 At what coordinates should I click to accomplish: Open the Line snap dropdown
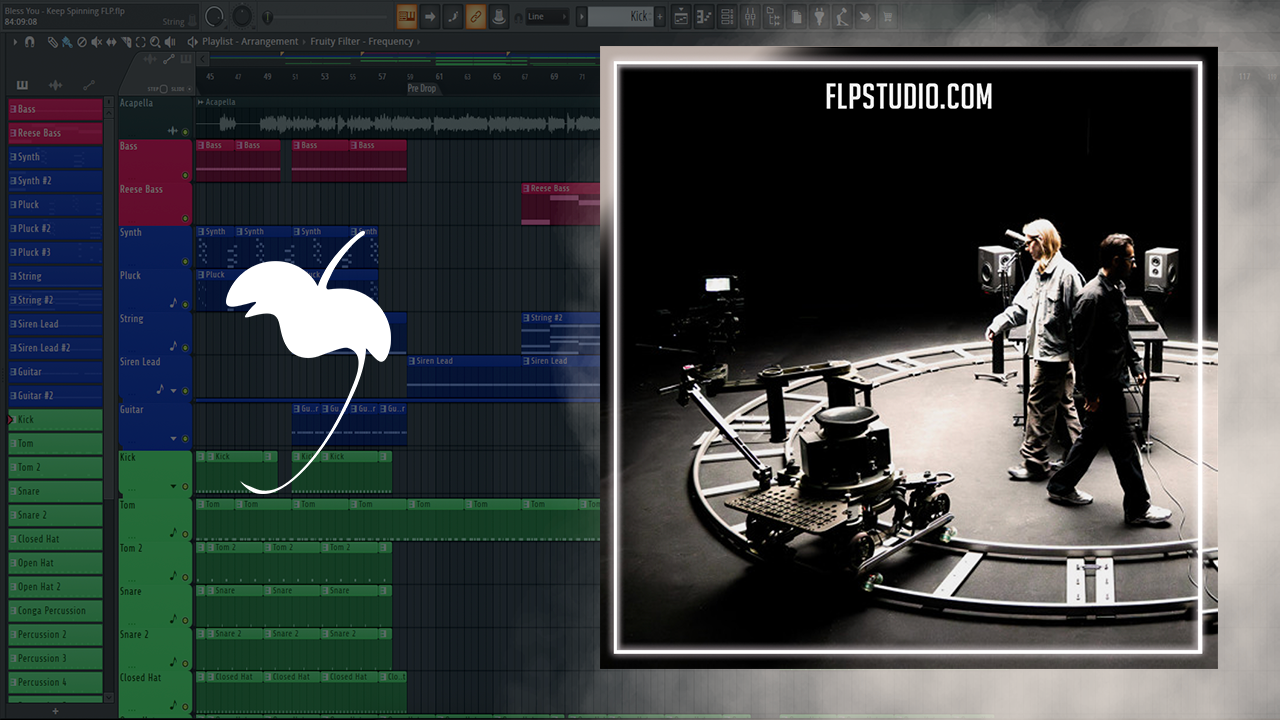tap(547, 17)
